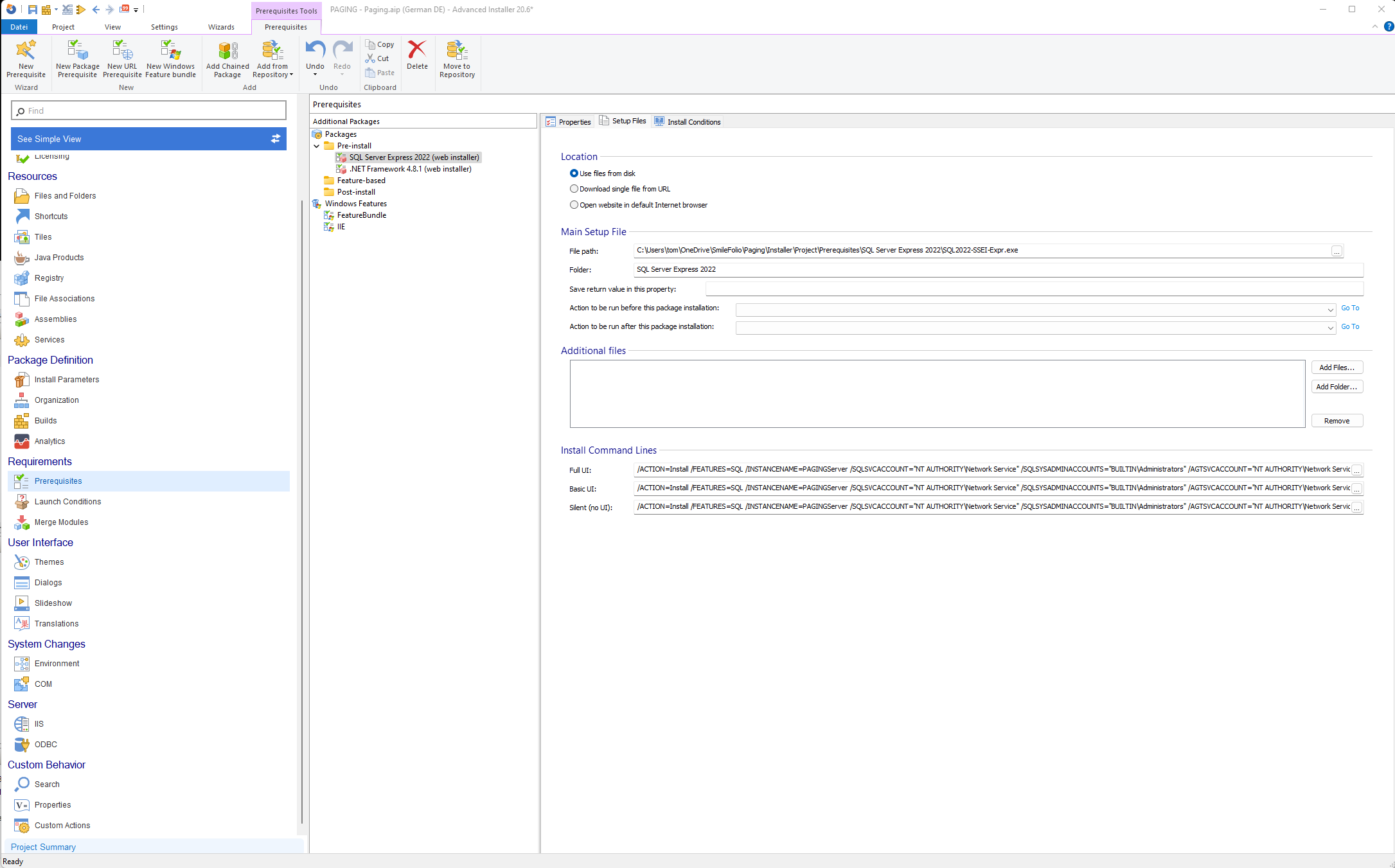Click the Folder name input field
This screenshot has height=868, width=1395.
point(999,270)
